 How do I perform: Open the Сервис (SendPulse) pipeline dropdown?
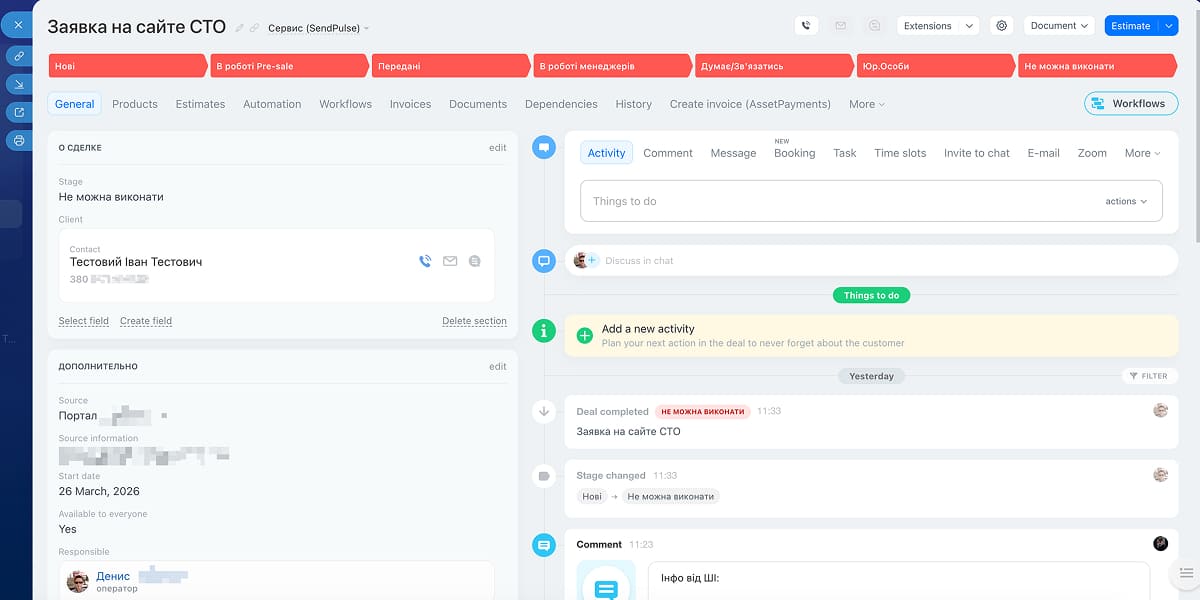(319, 28)
